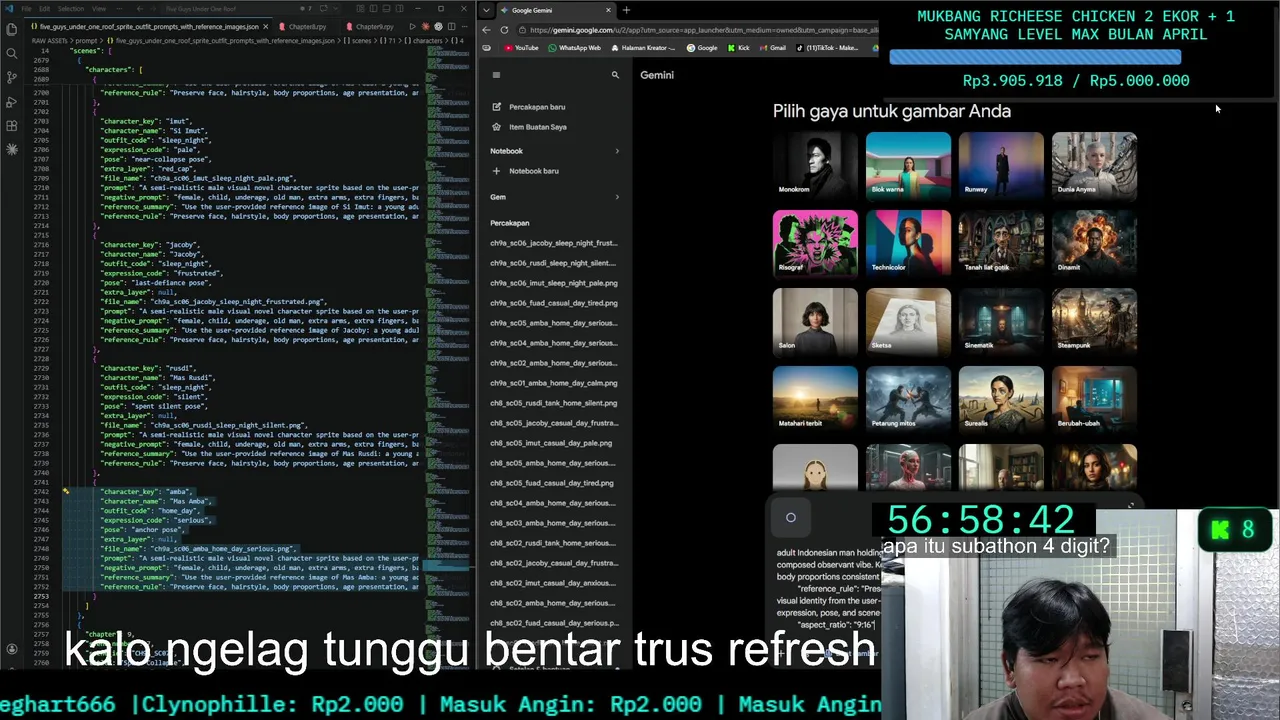Click the Chrome back arrow
Screen dimensions: 1280x720
click(x=486, y=30)
